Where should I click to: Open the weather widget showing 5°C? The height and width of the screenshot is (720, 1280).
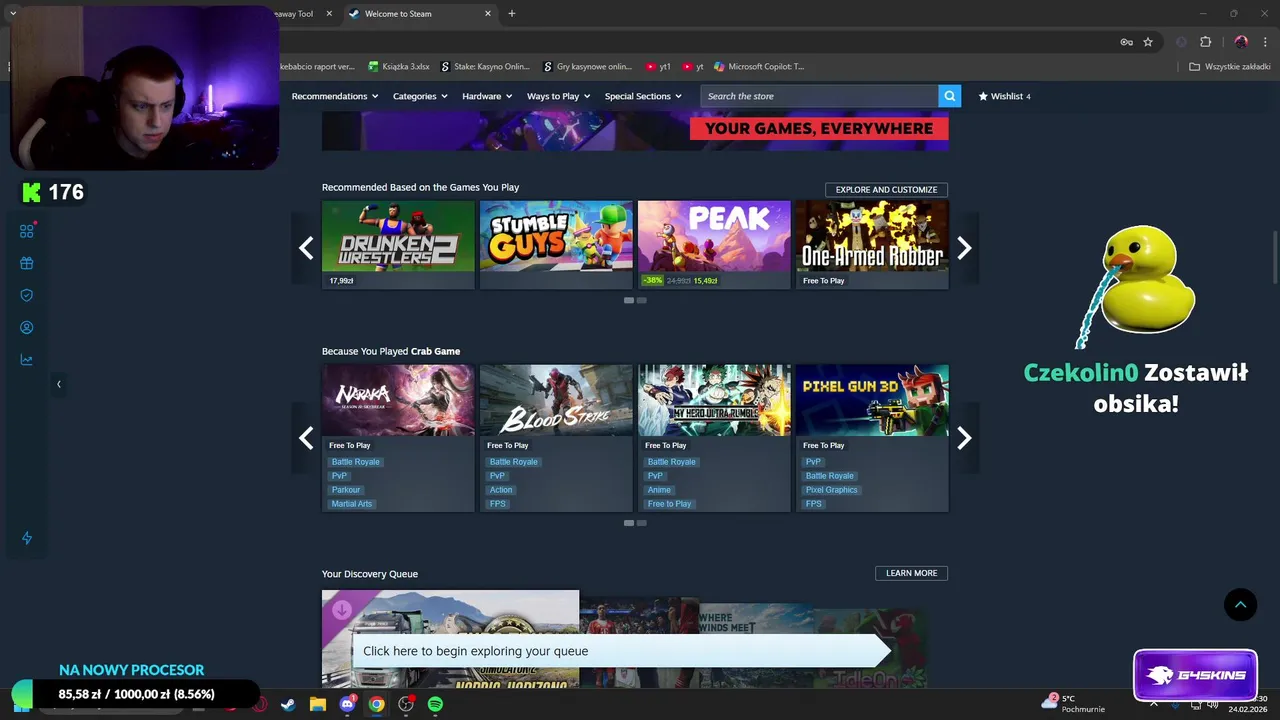click(x=1073, y=703)
